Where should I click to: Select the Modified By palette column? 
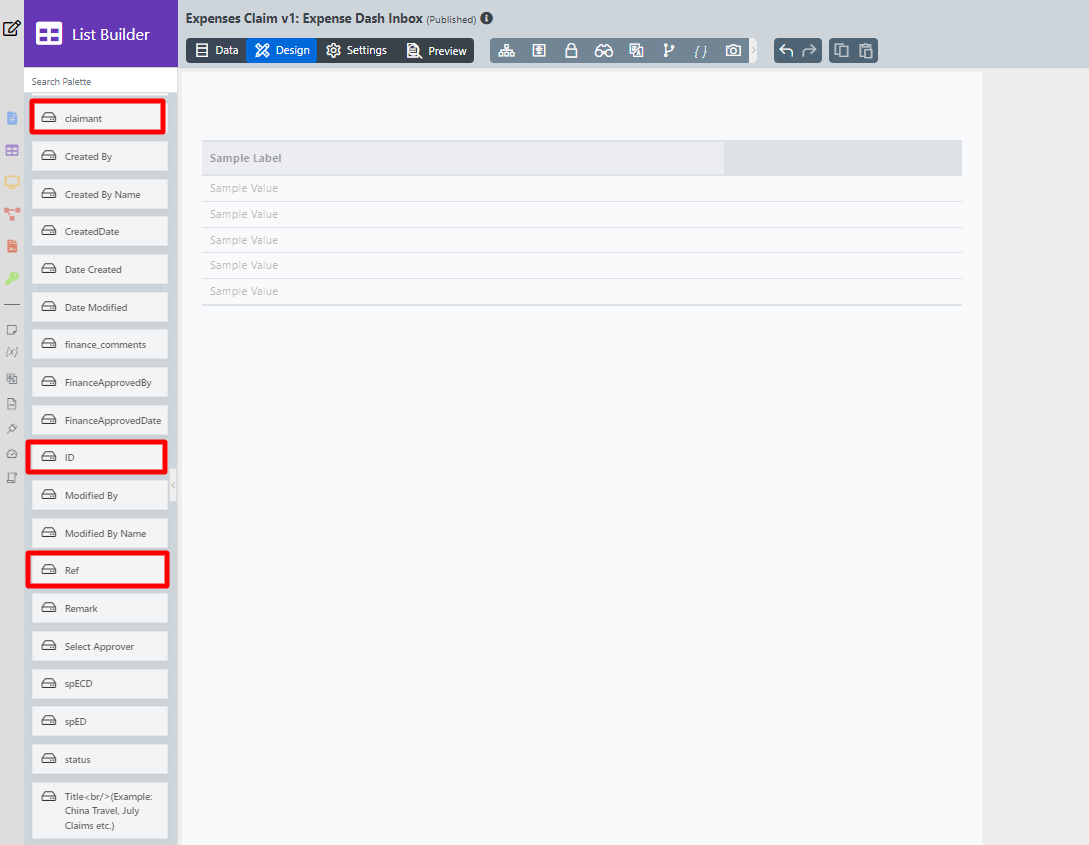(100, 495)
